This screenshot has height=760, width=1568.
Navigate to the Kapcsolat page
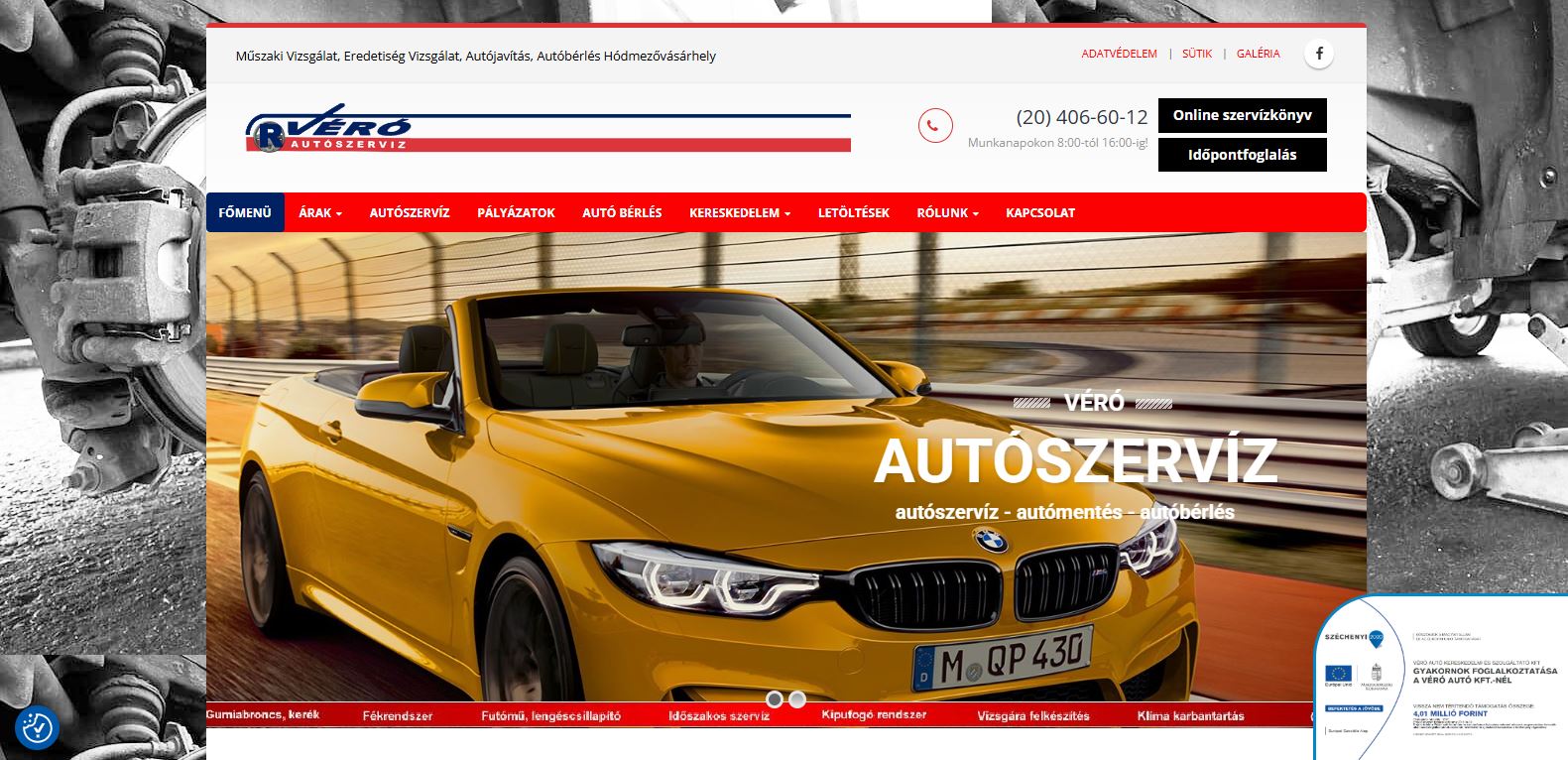coord(1039,212)
